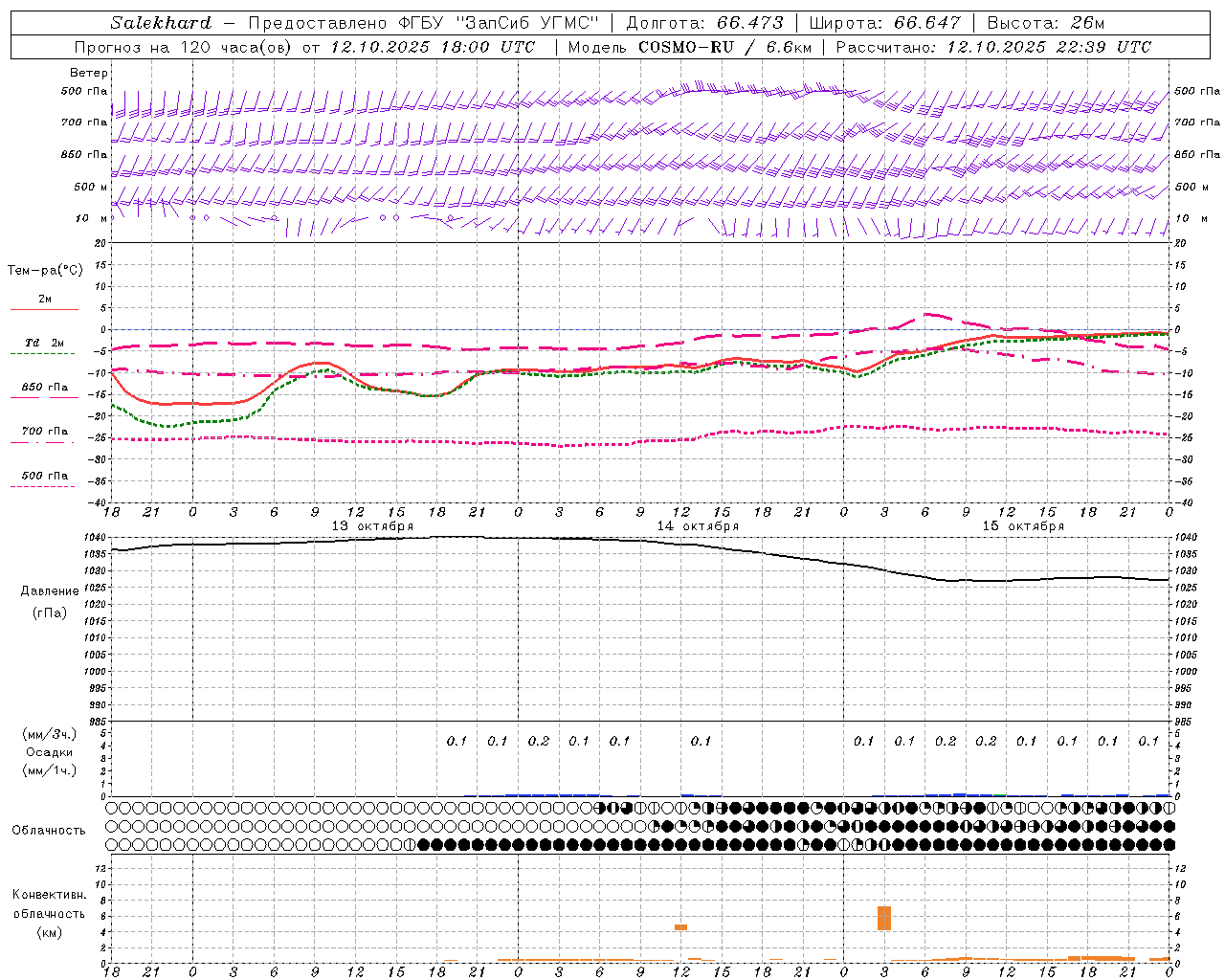
Task: Click the left 1040 pressure axis value
Action: [95, 537]
